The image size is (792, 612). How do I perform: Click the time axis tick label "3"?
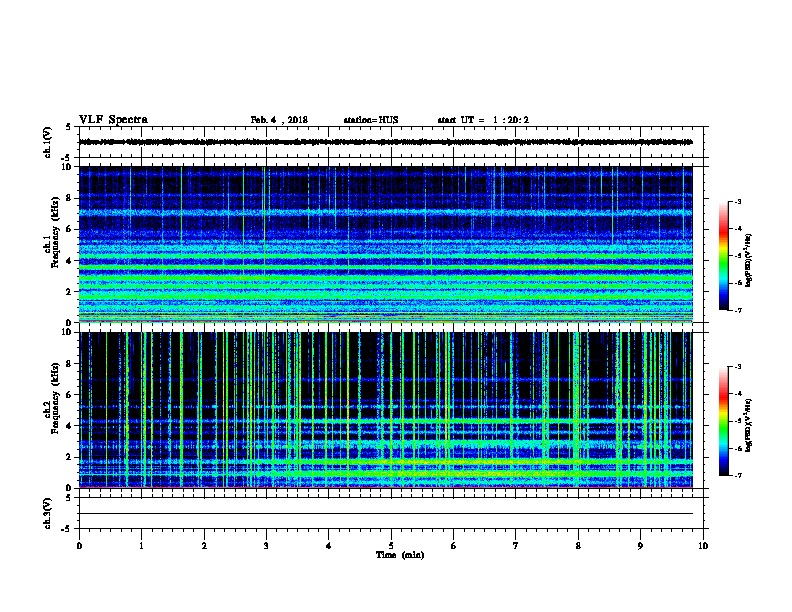(266, 546)
